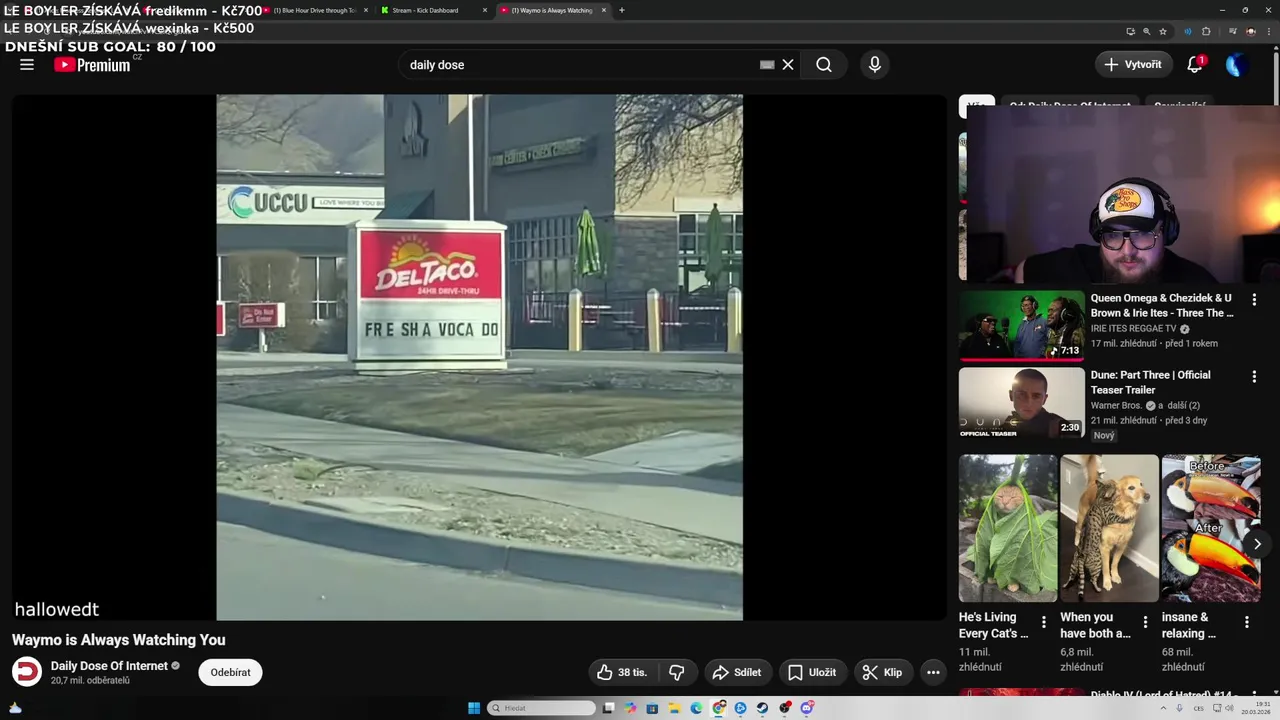Open IRIE ITES REGGAE TV channel

(1133, 329)
